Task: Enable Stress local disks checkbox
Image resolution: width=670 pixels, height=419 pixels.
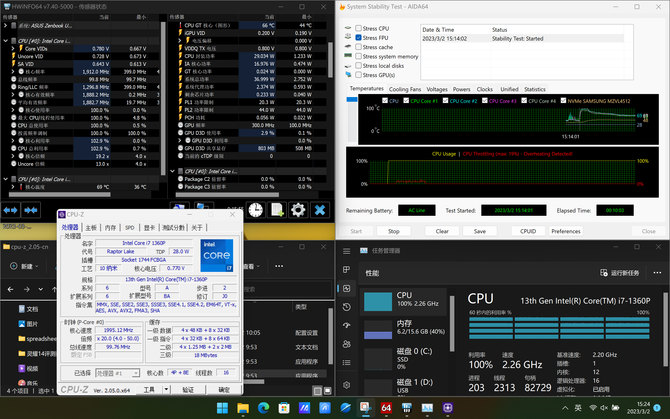Action: click(359, 66)
